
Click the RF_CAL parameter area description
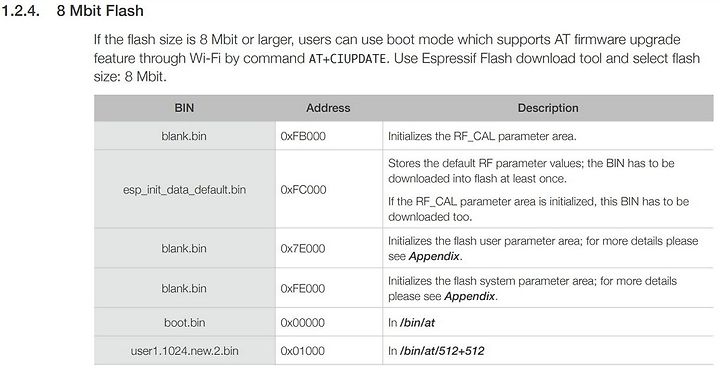coord(482,136)
